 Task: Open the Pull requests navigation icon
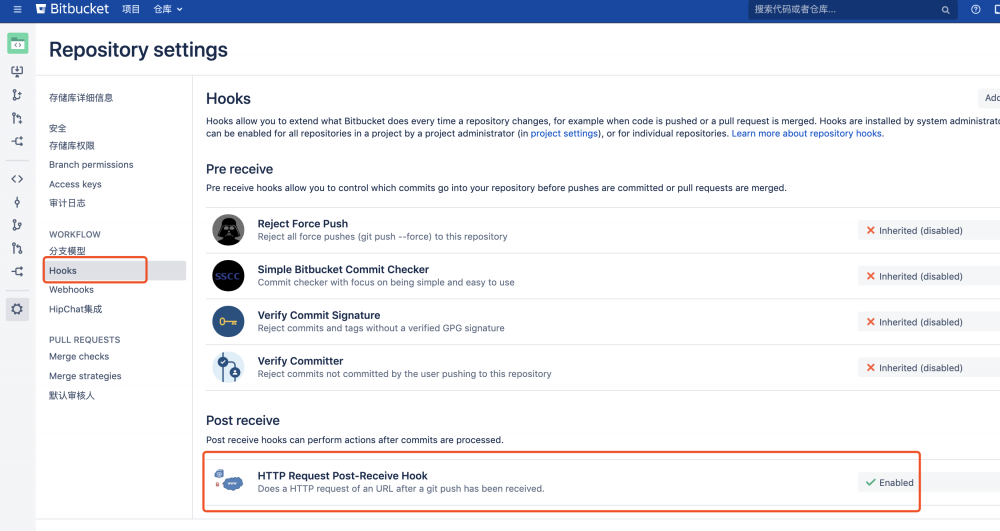[17, 248]
